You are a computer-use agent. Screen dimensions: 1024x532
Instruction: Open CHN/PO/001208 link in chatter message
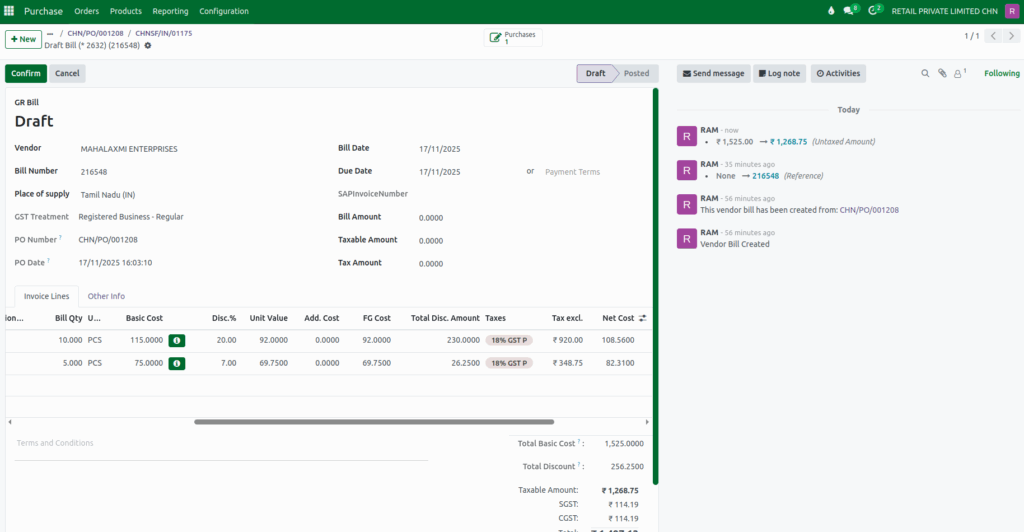[x=869, y=210]
